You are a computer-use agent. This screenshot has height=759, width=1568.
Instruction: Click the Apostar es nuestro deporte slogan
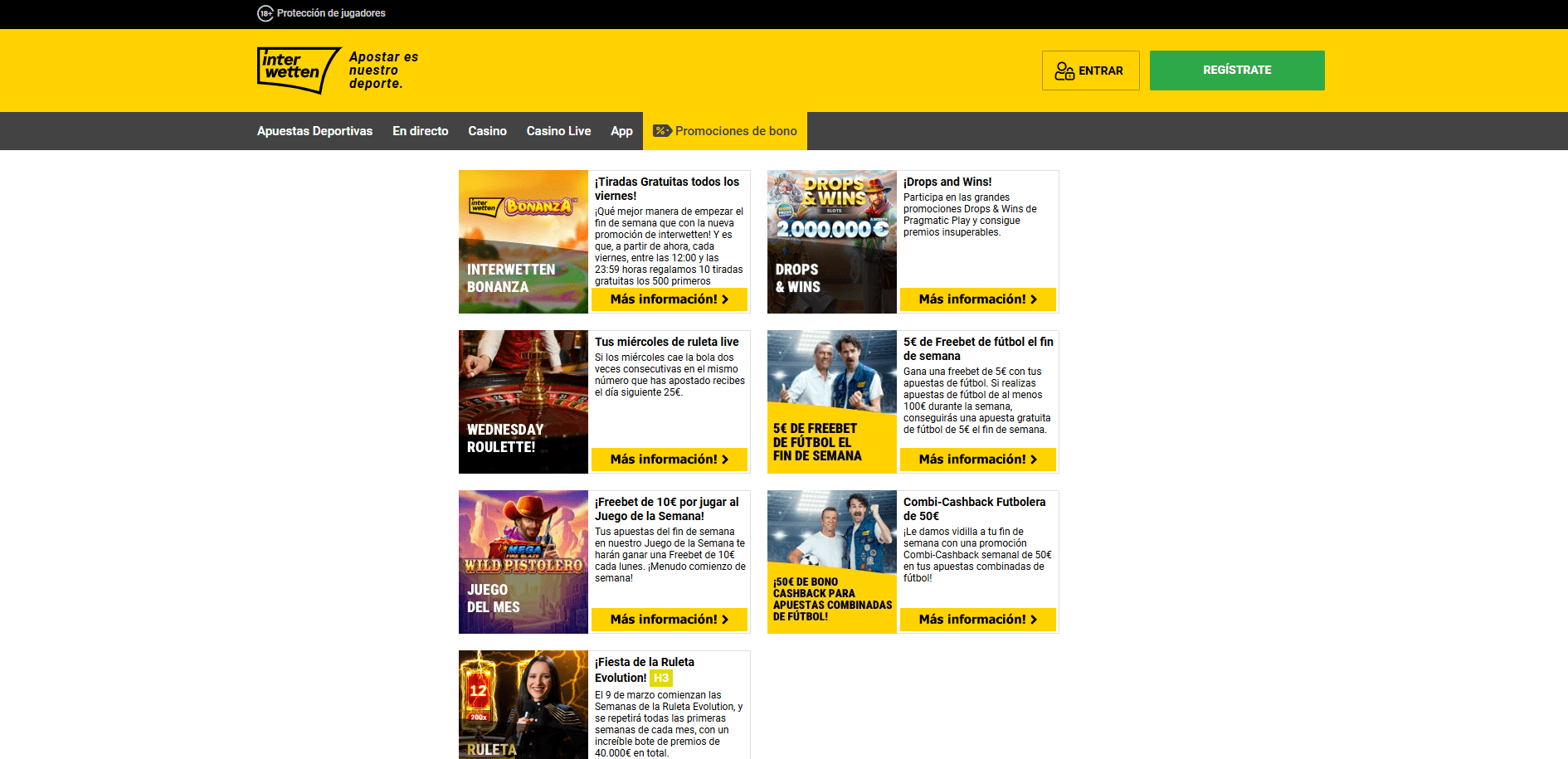pos(383,71)
